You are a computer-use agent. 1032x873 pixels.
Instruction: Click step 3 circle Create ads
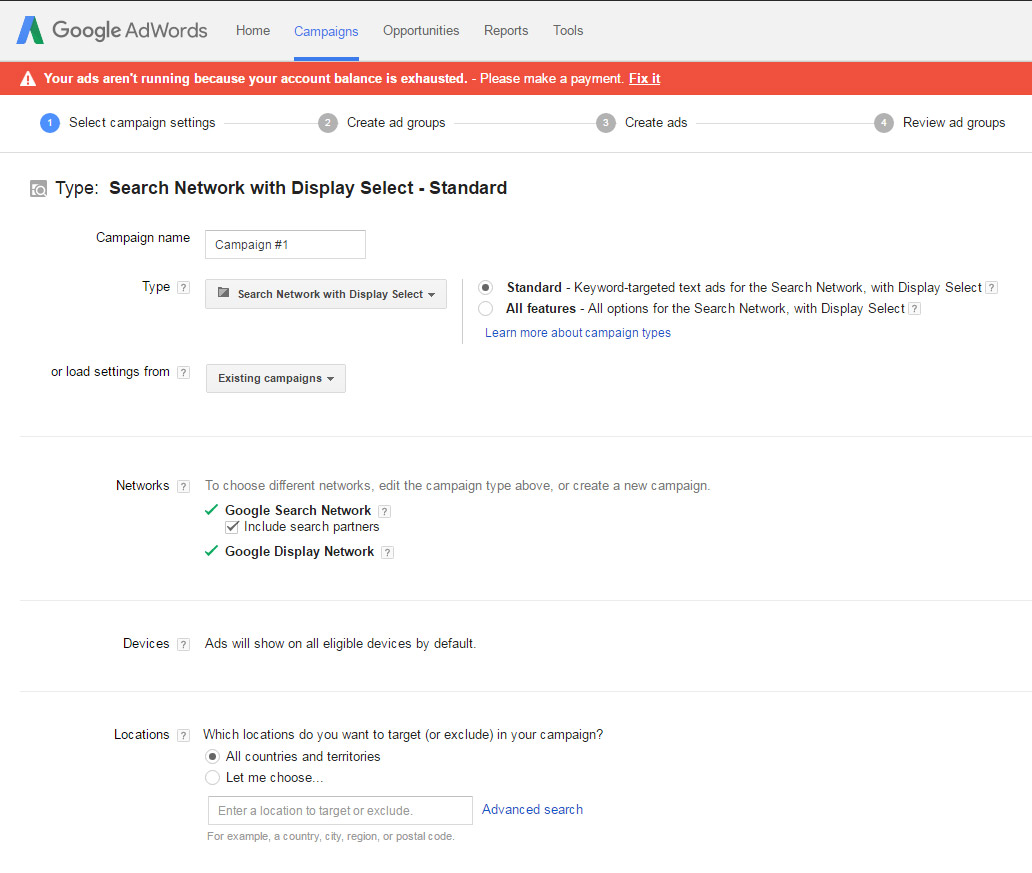tap(606, 123)
